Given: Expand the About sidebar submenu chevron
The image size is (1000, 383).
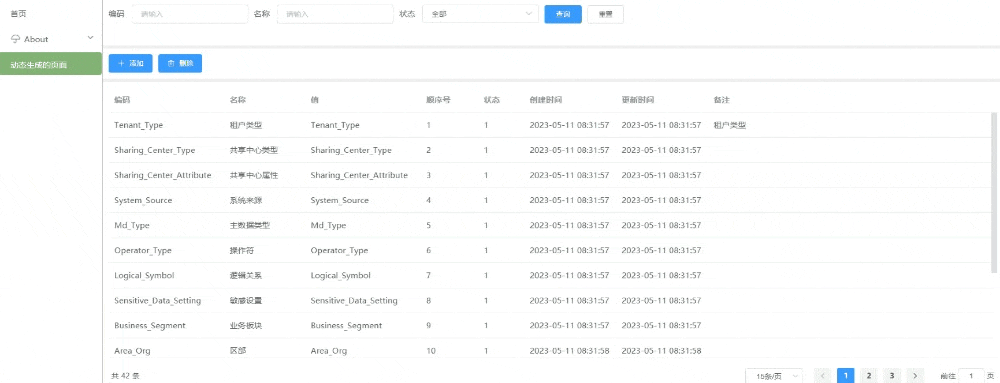Looking at the screenshot, I should [90, 38].
